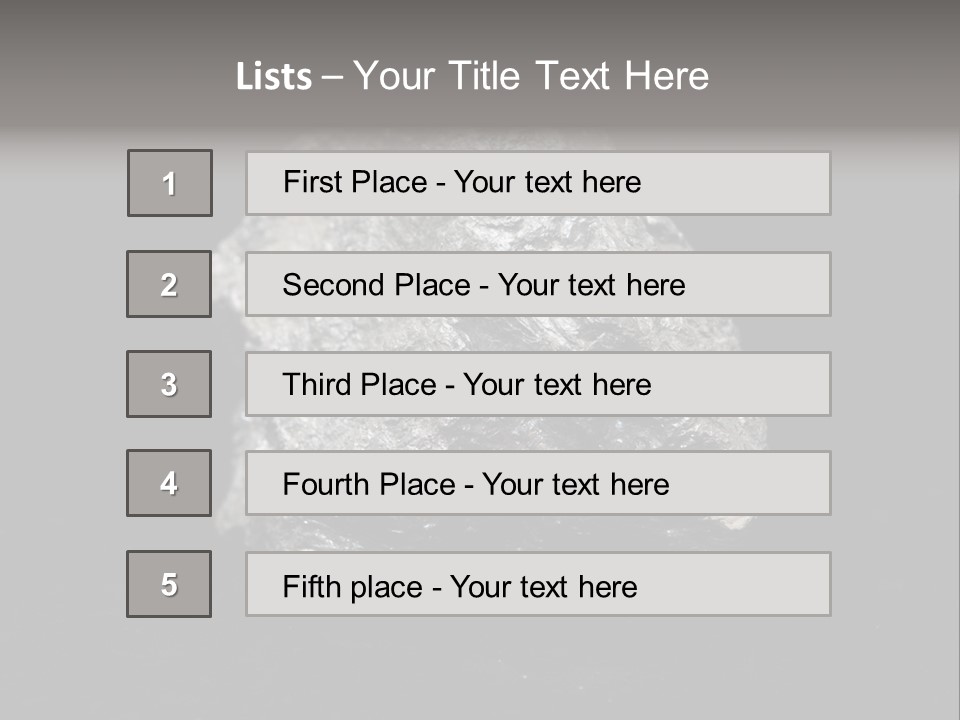Screen dimensions: 960x720
Task: Click 'Your text here' in the Third Place row
Action: pos(557,385)
